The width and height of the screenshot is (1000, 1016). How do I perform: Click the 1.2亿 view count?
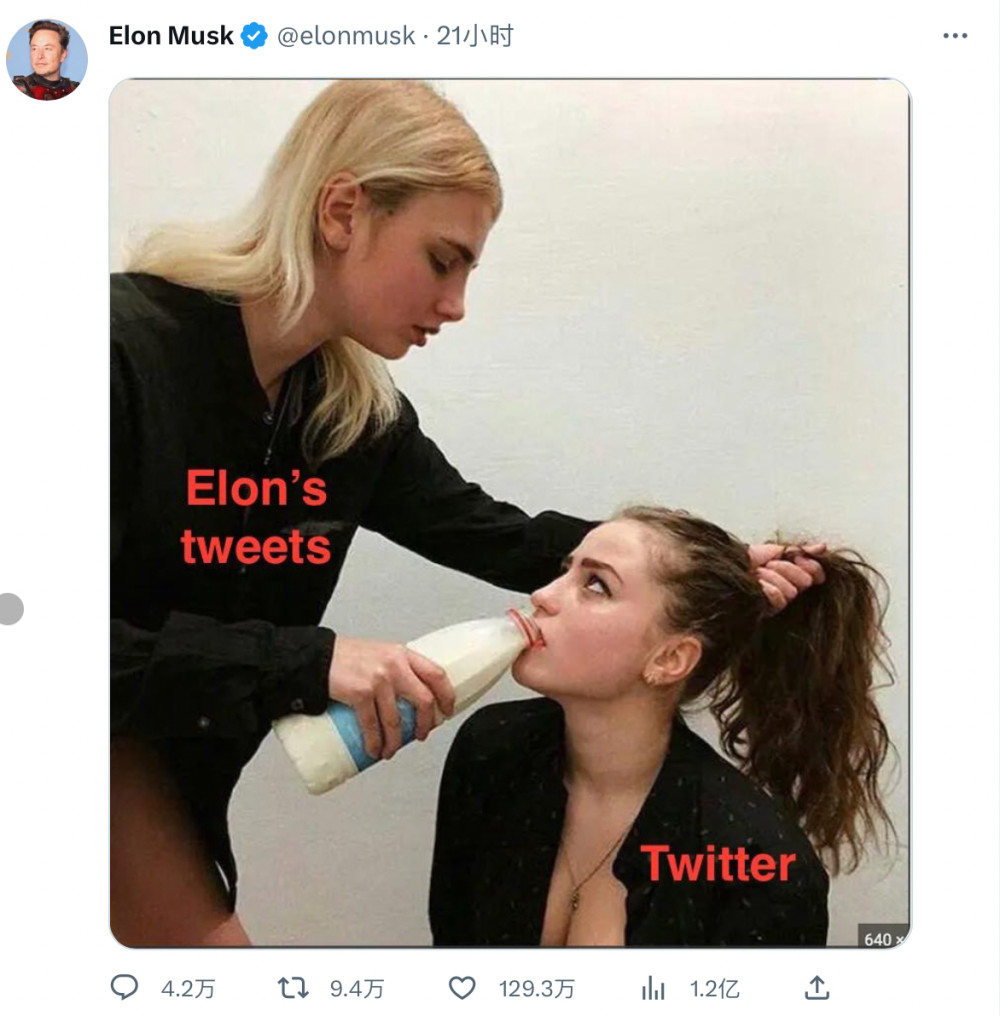pyautogui.click(x=714, y=989)
